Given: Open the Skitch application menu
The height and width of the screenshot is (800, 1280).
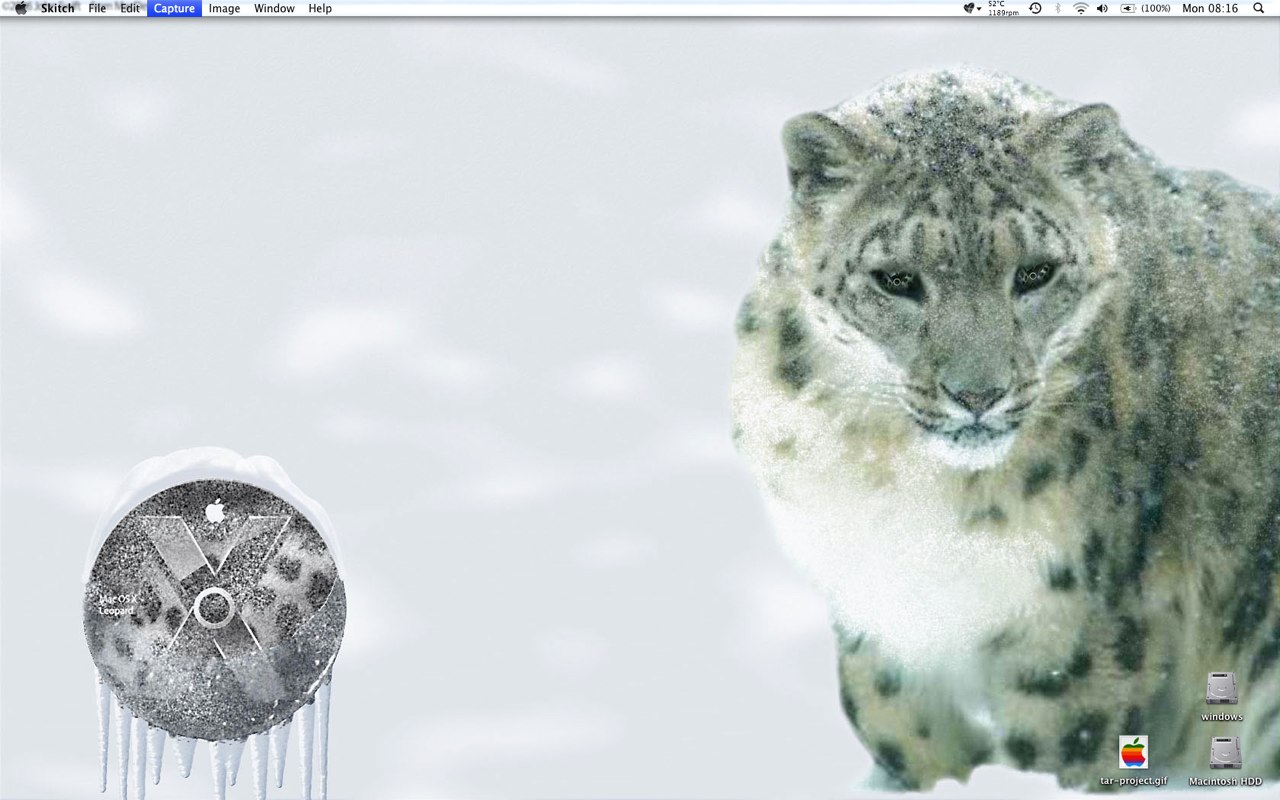Looking at the screenshot, I should point(57,8).
